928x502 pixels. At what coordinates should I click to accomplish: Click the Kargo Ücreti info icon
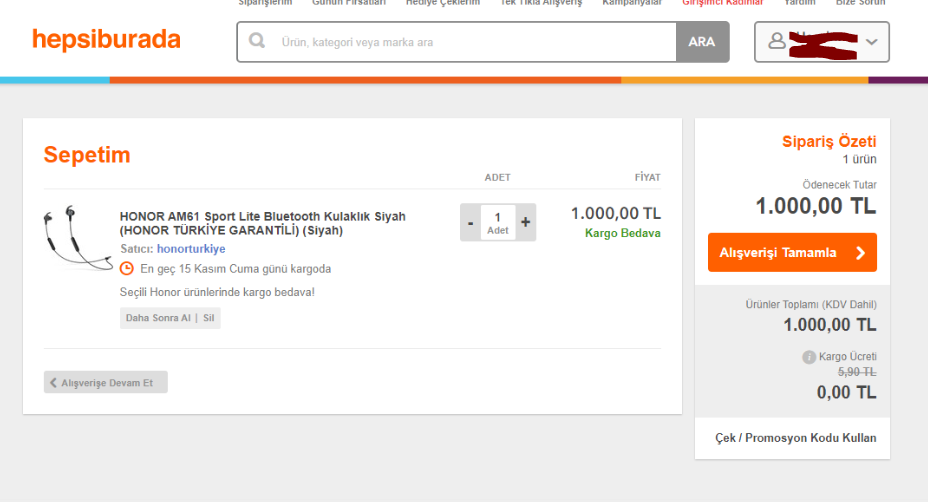click(x=809, y=357)
